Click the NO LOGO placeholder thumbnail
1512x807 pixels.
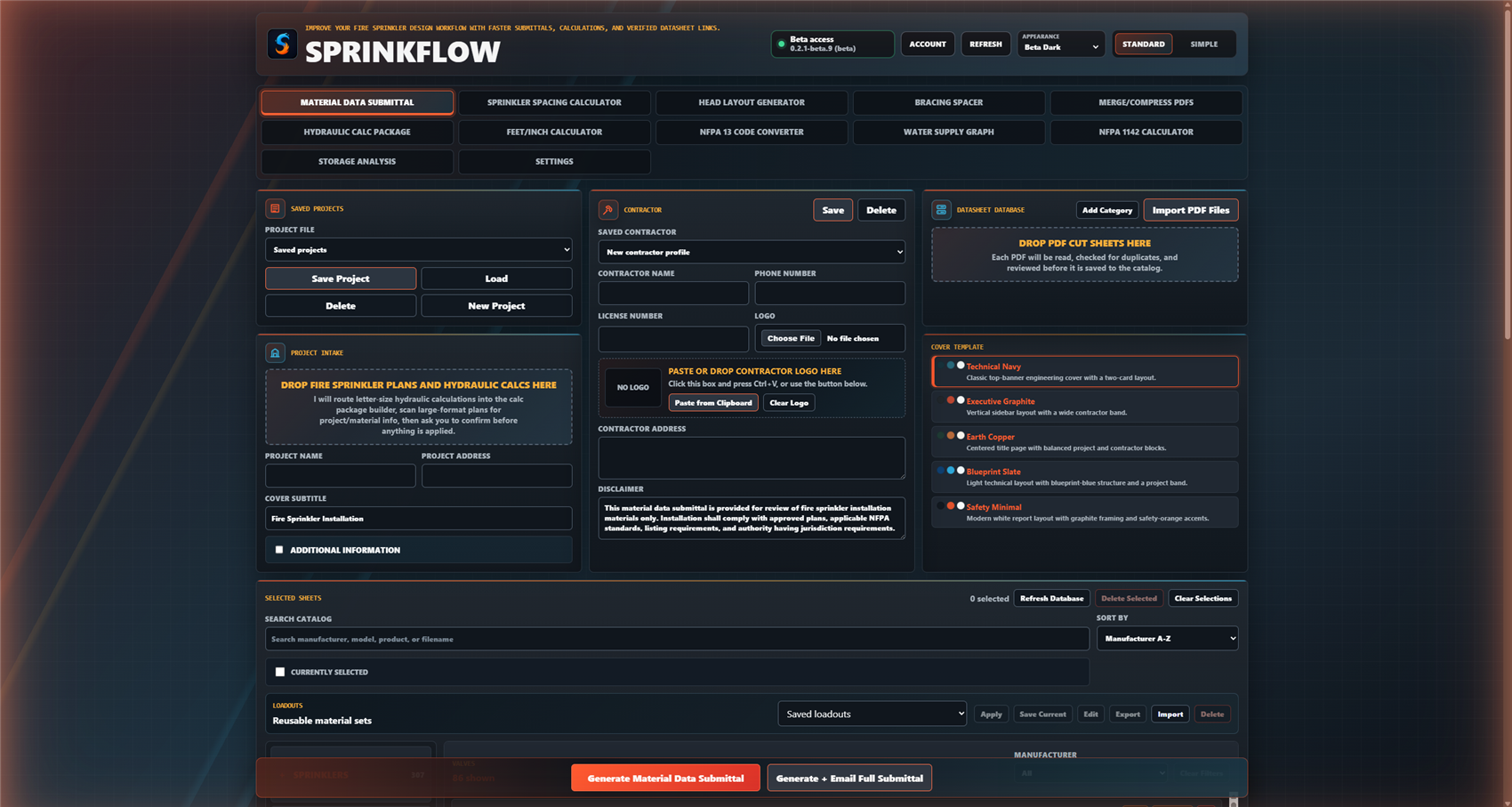(633, 388)
